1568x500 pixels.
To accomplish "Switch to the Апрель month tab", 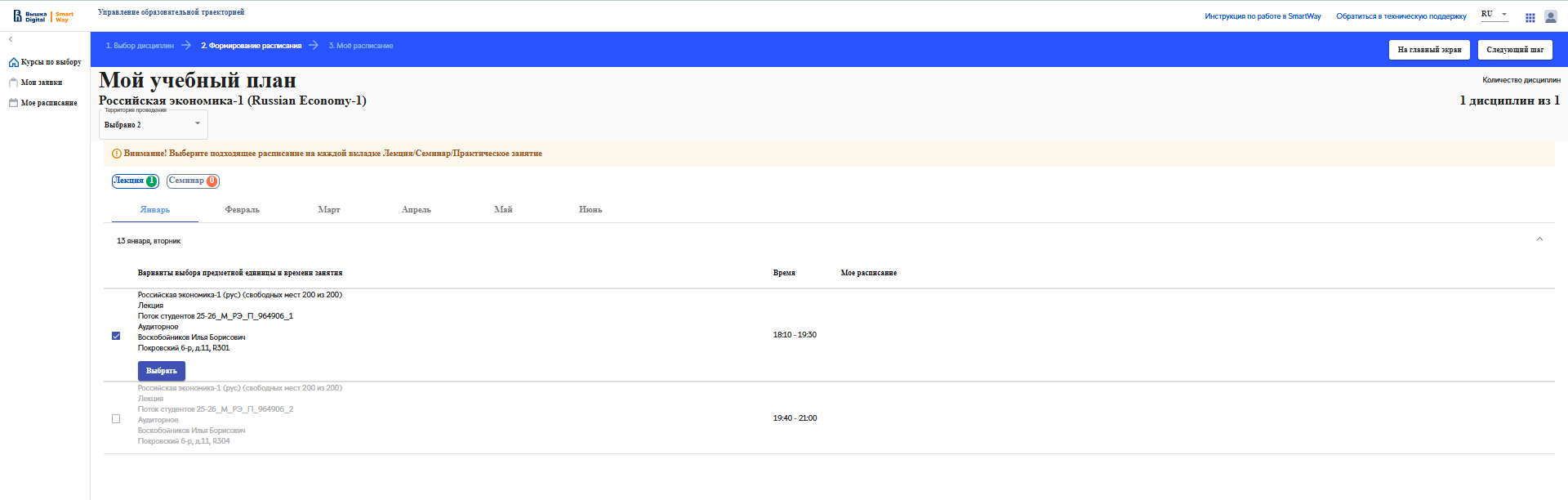I will (416, 210).
